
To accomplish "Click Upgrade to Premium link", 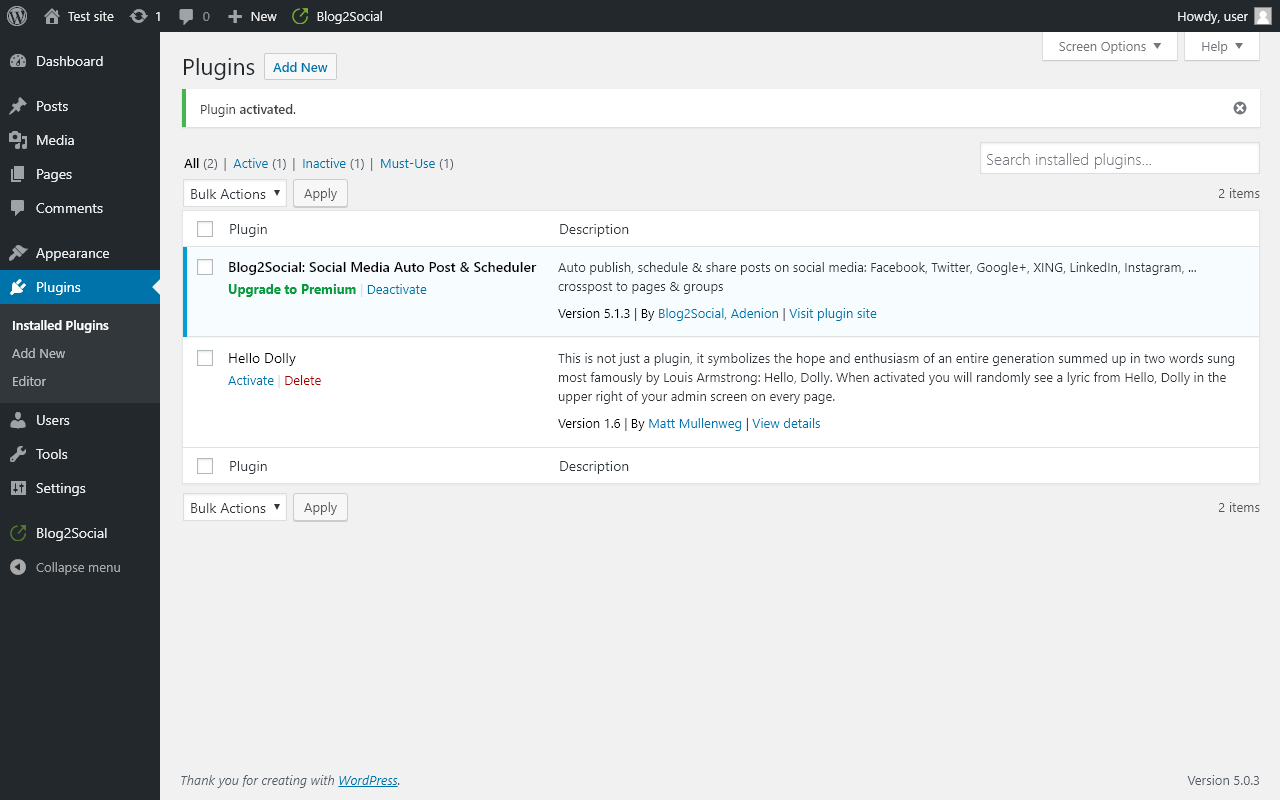I will pyautogui.click(x=292, y=289).
